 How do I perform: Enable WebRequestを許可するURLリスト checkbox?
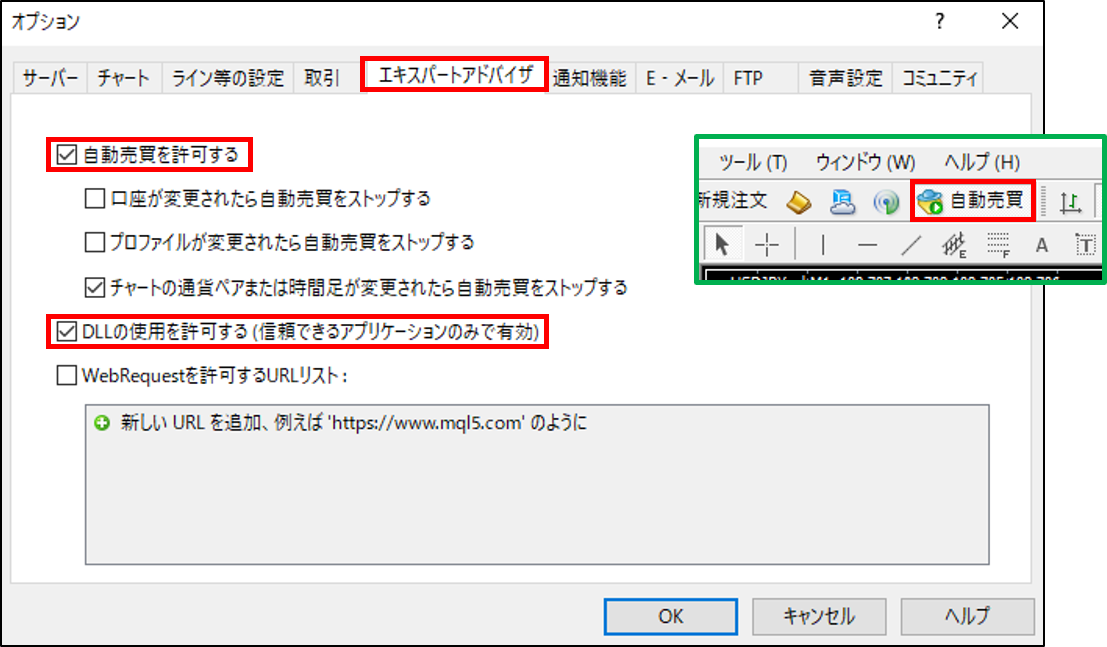coord(66,375)
